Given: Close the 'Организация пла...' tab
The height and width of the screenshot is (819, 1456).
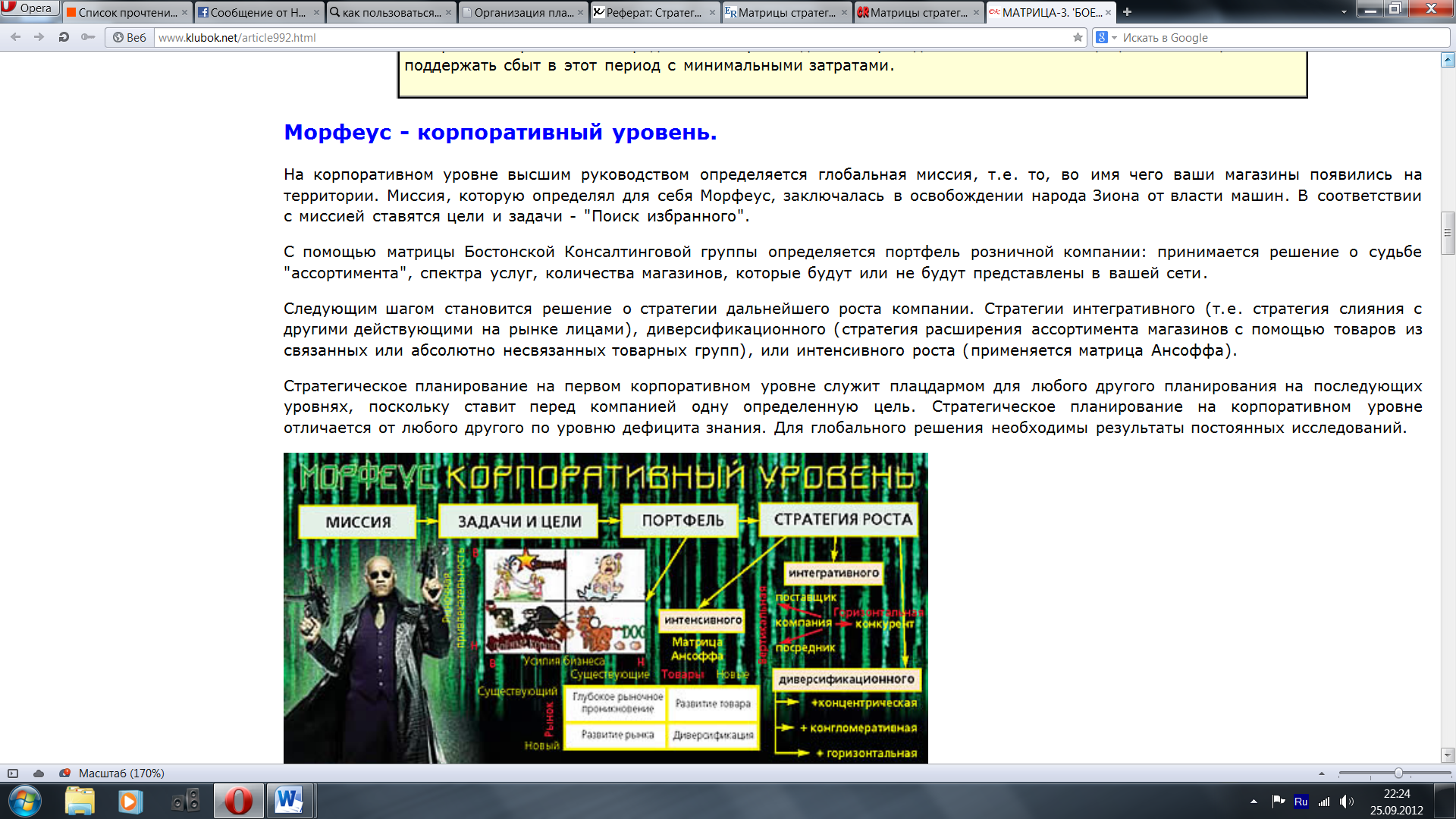Looking at the screenshot, I should [x=580, y=12].
